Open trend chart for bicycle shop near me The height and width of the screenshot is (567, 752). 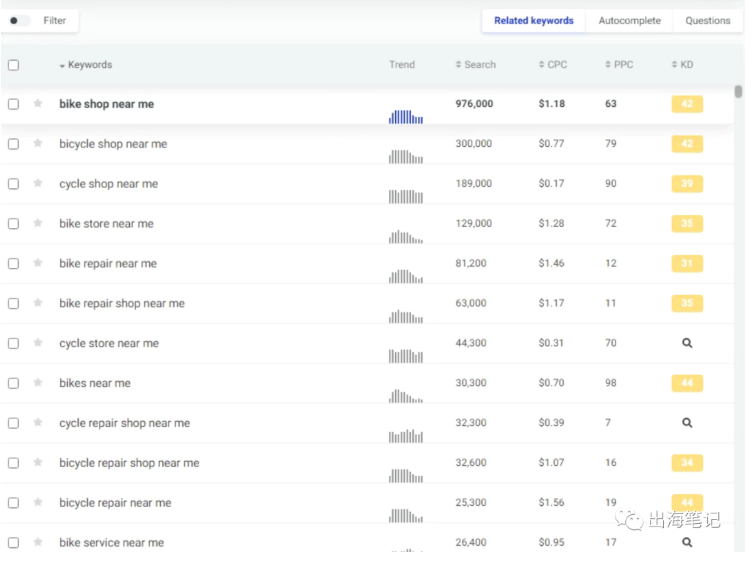click(406, 156)
